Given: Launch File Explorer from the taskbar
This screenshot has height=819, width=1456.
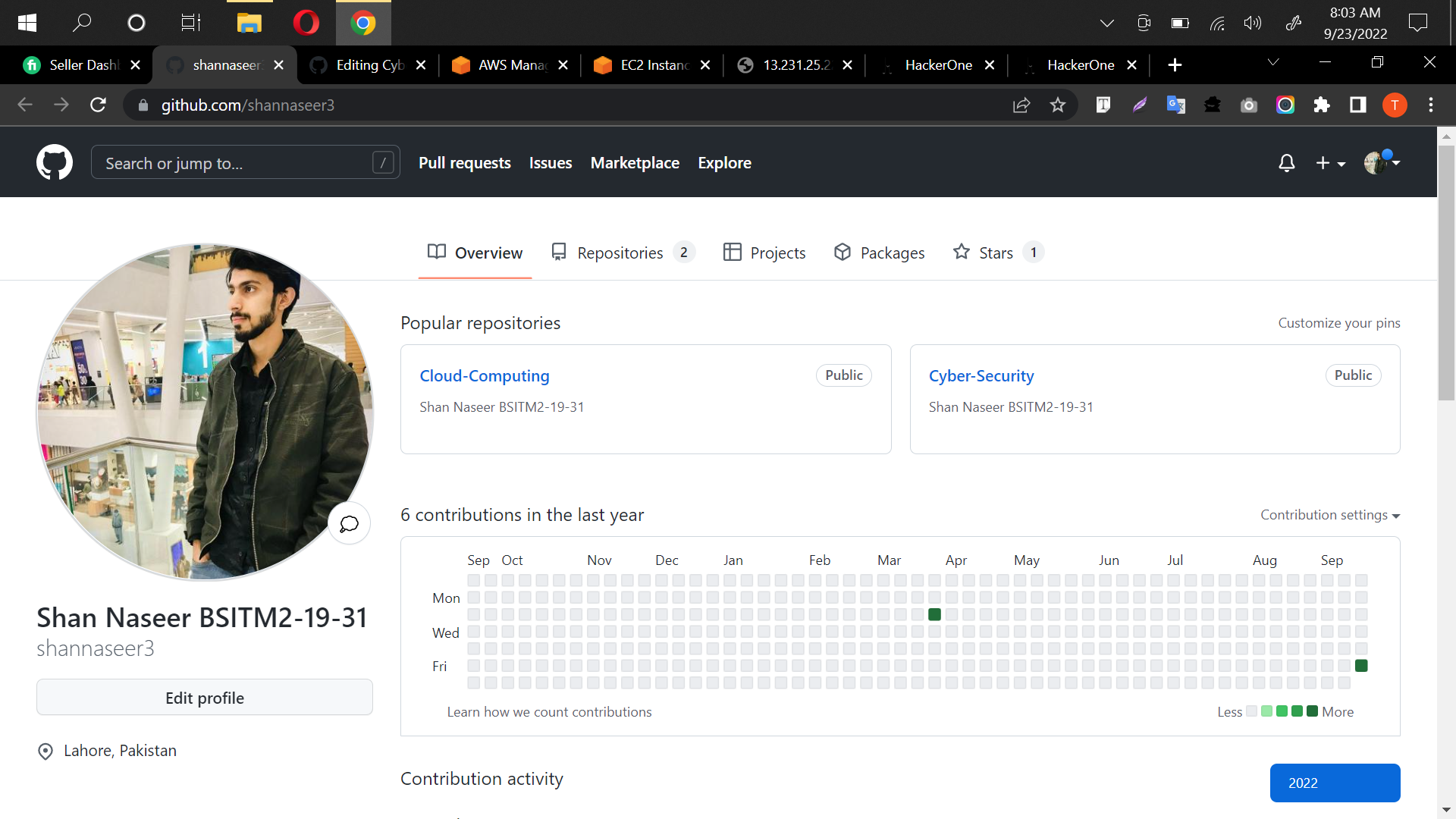Looking at the screenshot, I should coord(249,23).
